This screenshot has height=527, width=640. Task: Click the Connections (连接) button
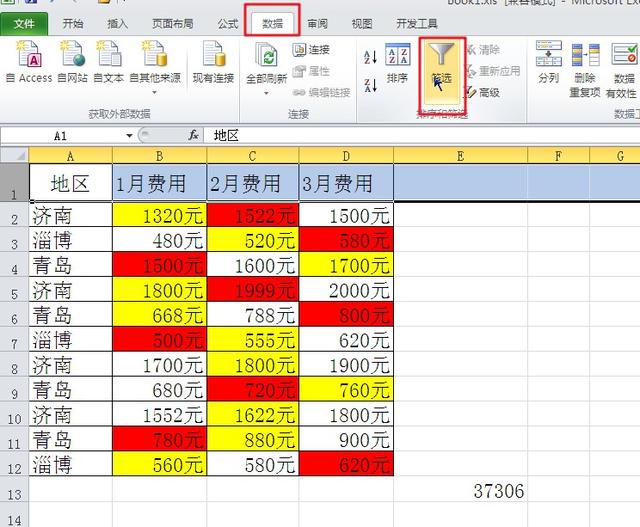click(x=311, y=50)
